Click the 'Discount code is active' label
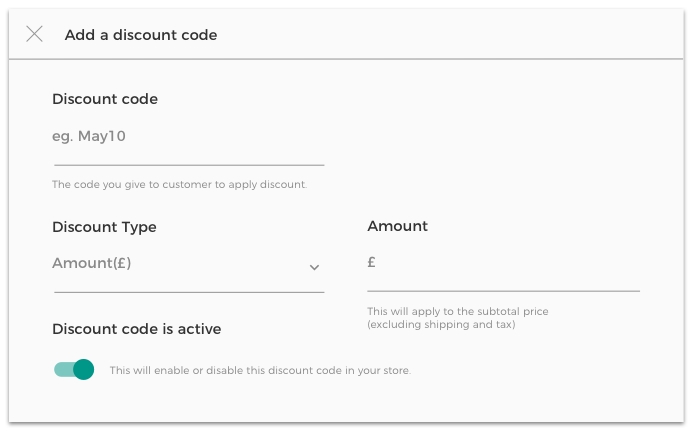Screen dimensions: 693x431 (136, 329)
